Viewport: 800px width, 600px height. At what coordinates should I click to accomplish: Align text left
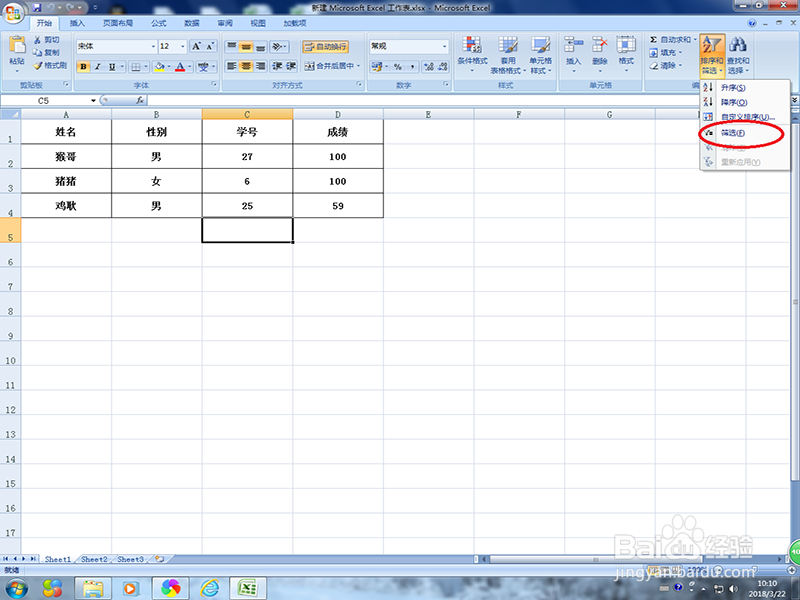pyautogui.click(x=232, y=66)
